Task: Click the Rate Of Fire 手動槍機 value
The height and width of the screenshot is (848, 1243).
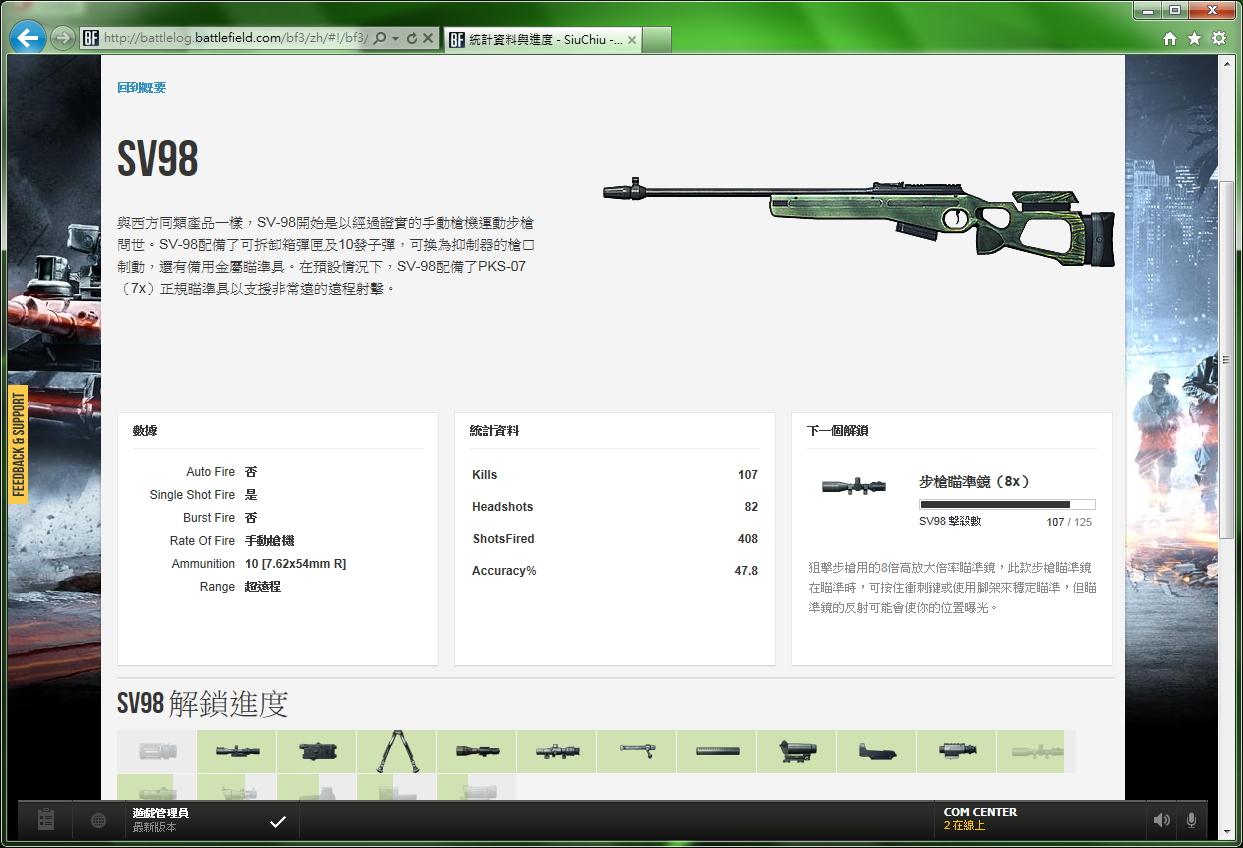Action: [x=269, y=541]
